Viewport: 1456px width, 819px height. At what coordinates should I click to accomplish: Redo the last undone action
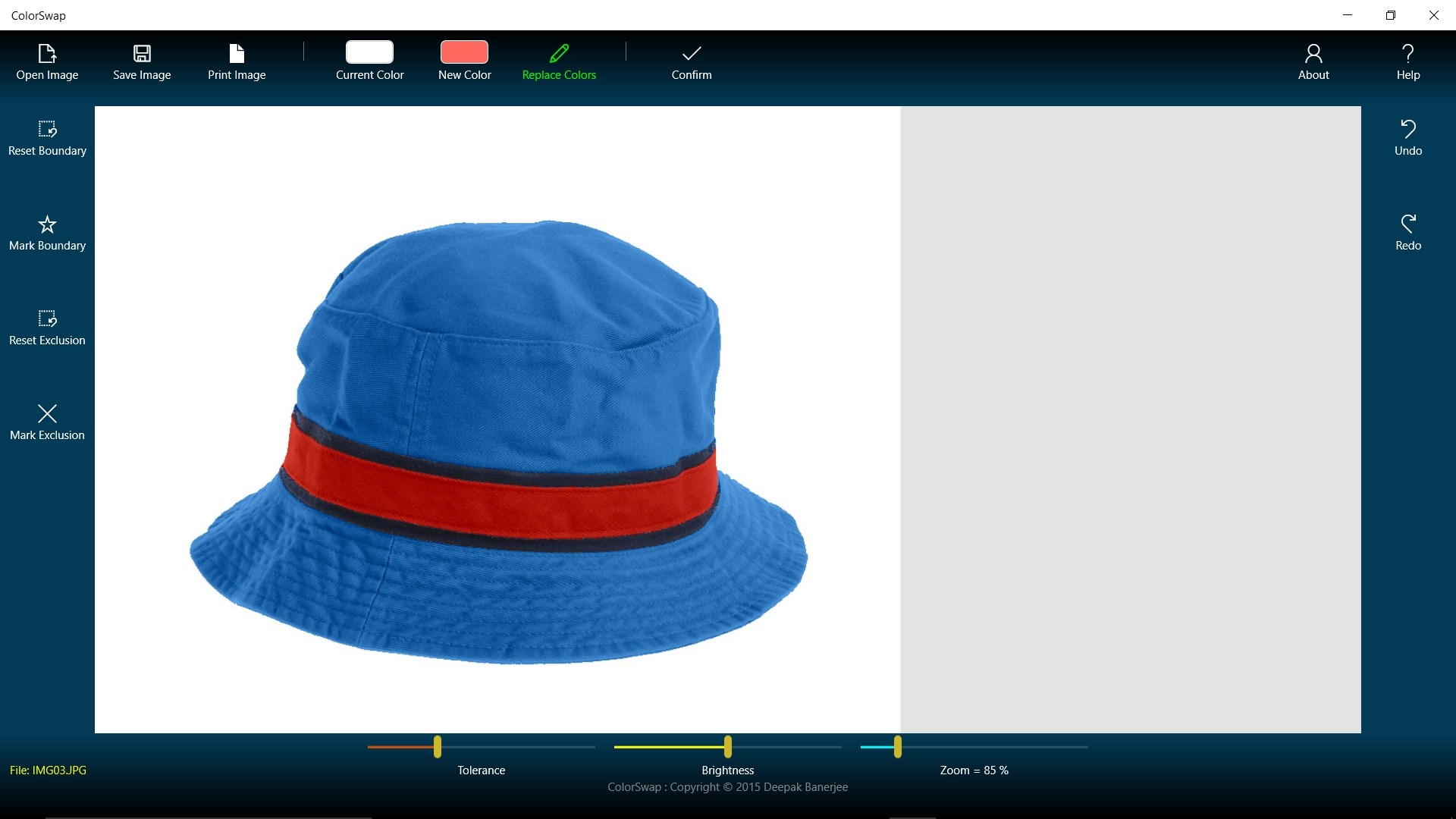click(x=1408, y=233)
